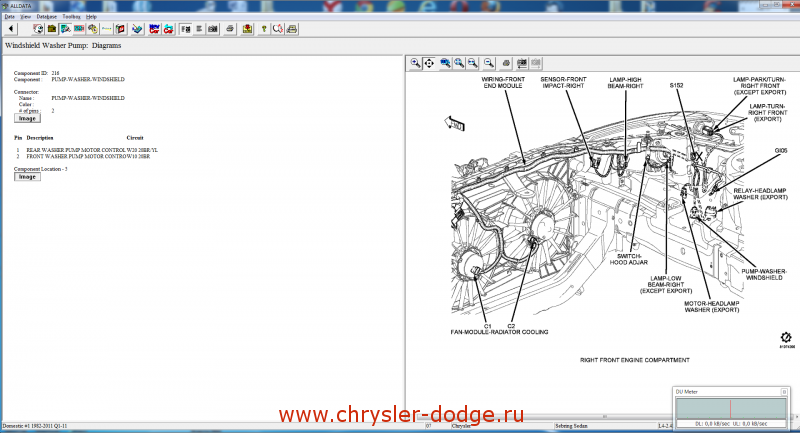The width and height of the screenshot is (800, 433).
Task: Click the yellow question mark help icon
Action: (x=264, y=29)
